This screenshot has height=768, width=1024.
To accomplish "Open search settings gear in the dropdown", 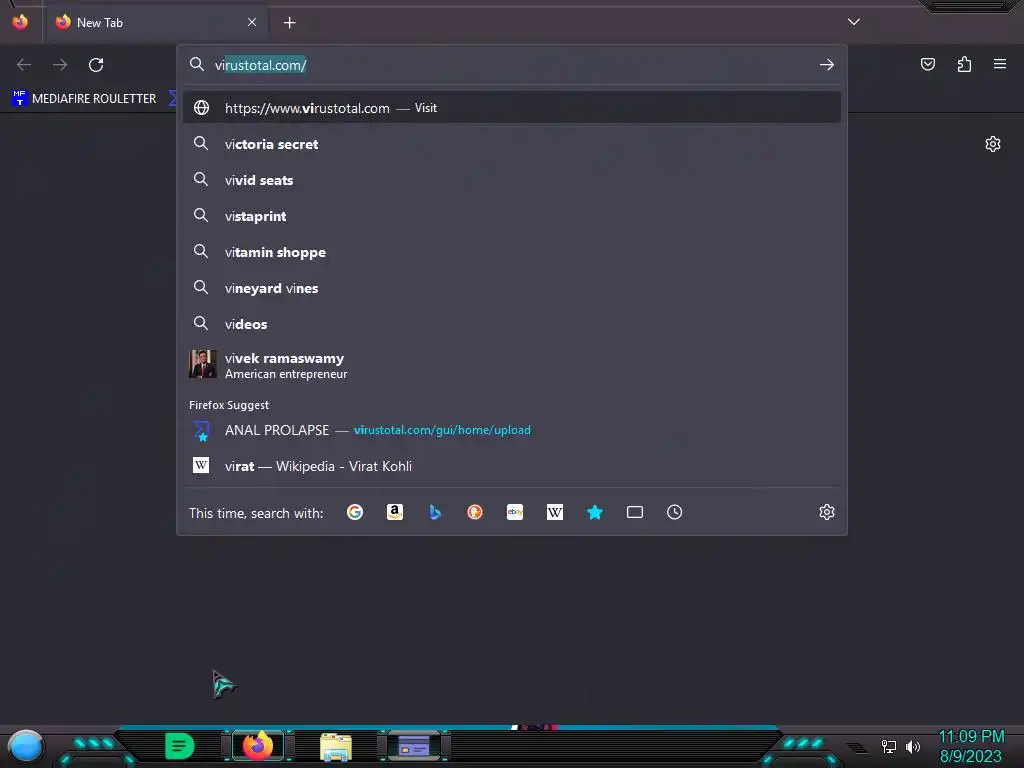I will click(827, 513).
